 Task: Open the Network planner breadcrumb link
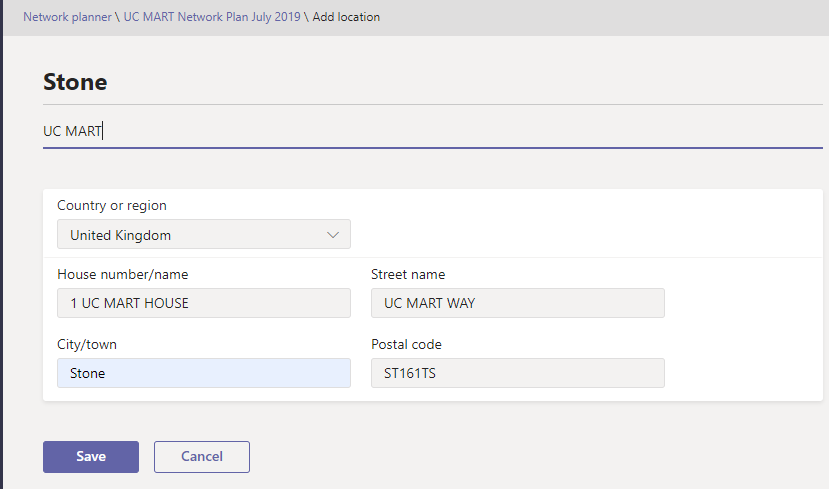65,17
